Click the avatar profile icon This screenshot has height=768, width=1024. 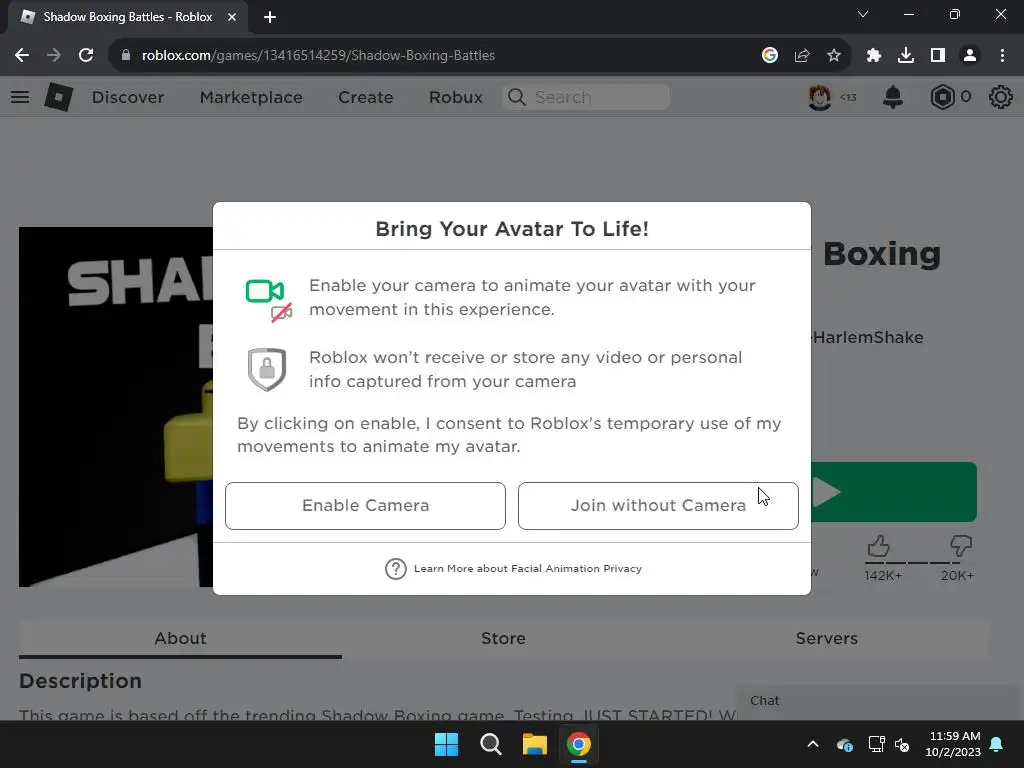820,97
